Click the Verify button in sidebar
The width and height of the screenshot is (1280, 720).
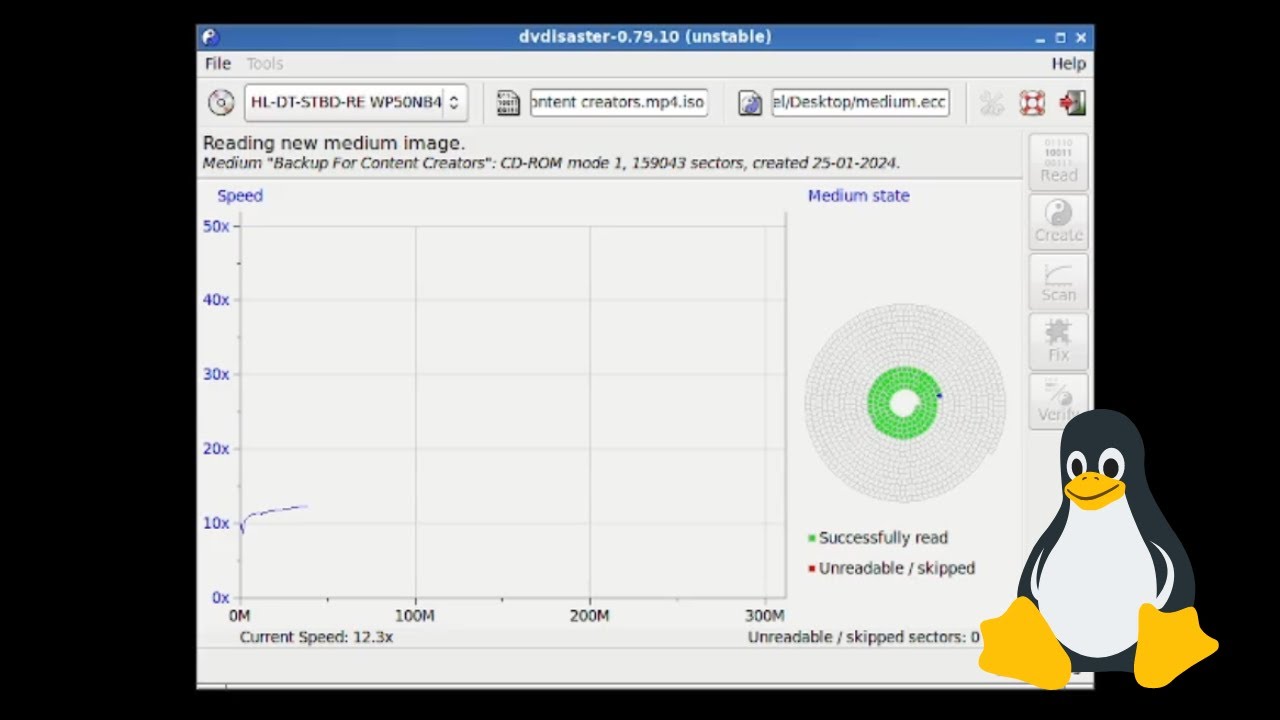(x=1059, y=402)
